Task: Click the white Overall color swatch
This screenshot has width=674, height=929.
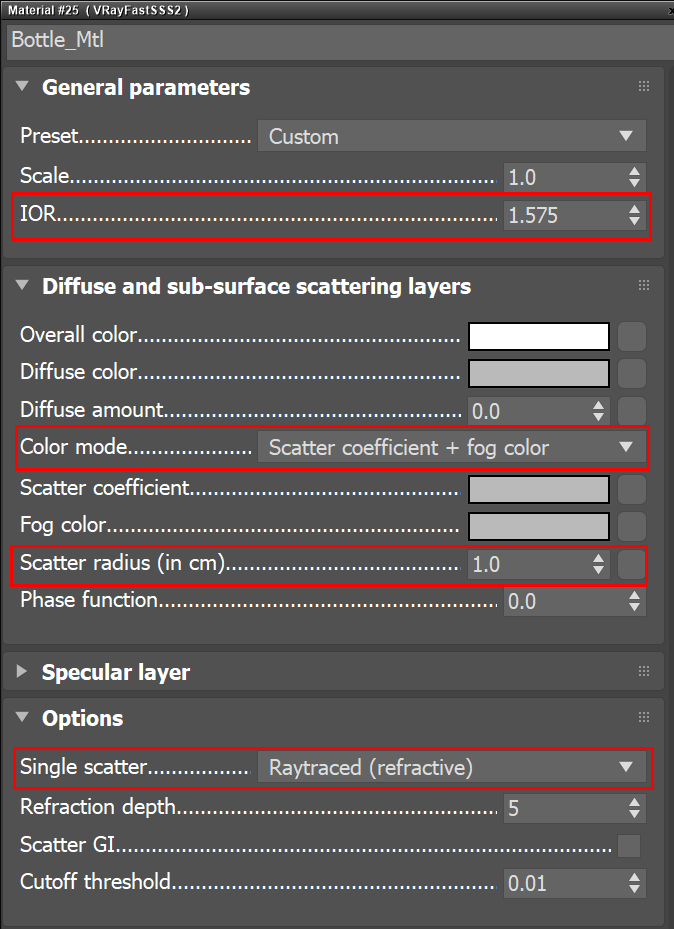Action: click(539, 336)
